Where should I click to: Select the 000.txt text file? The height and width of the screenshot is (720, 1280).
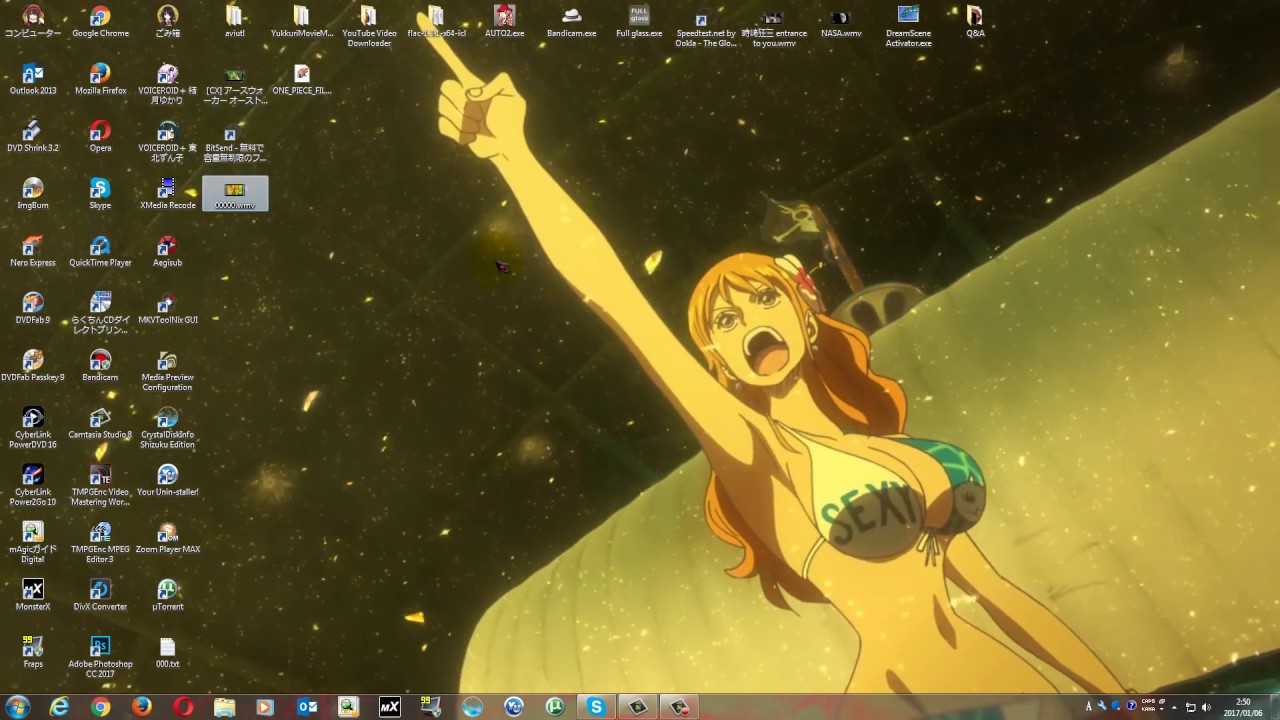[167, 651]
